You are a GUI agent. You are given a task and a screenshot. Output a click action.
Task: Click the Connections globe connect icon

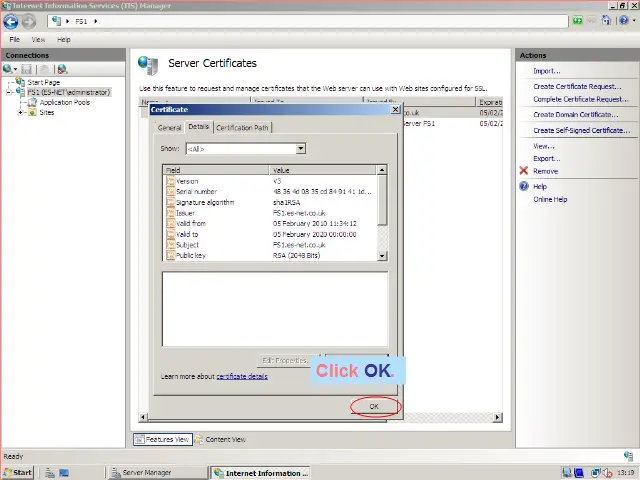[8, 69]
